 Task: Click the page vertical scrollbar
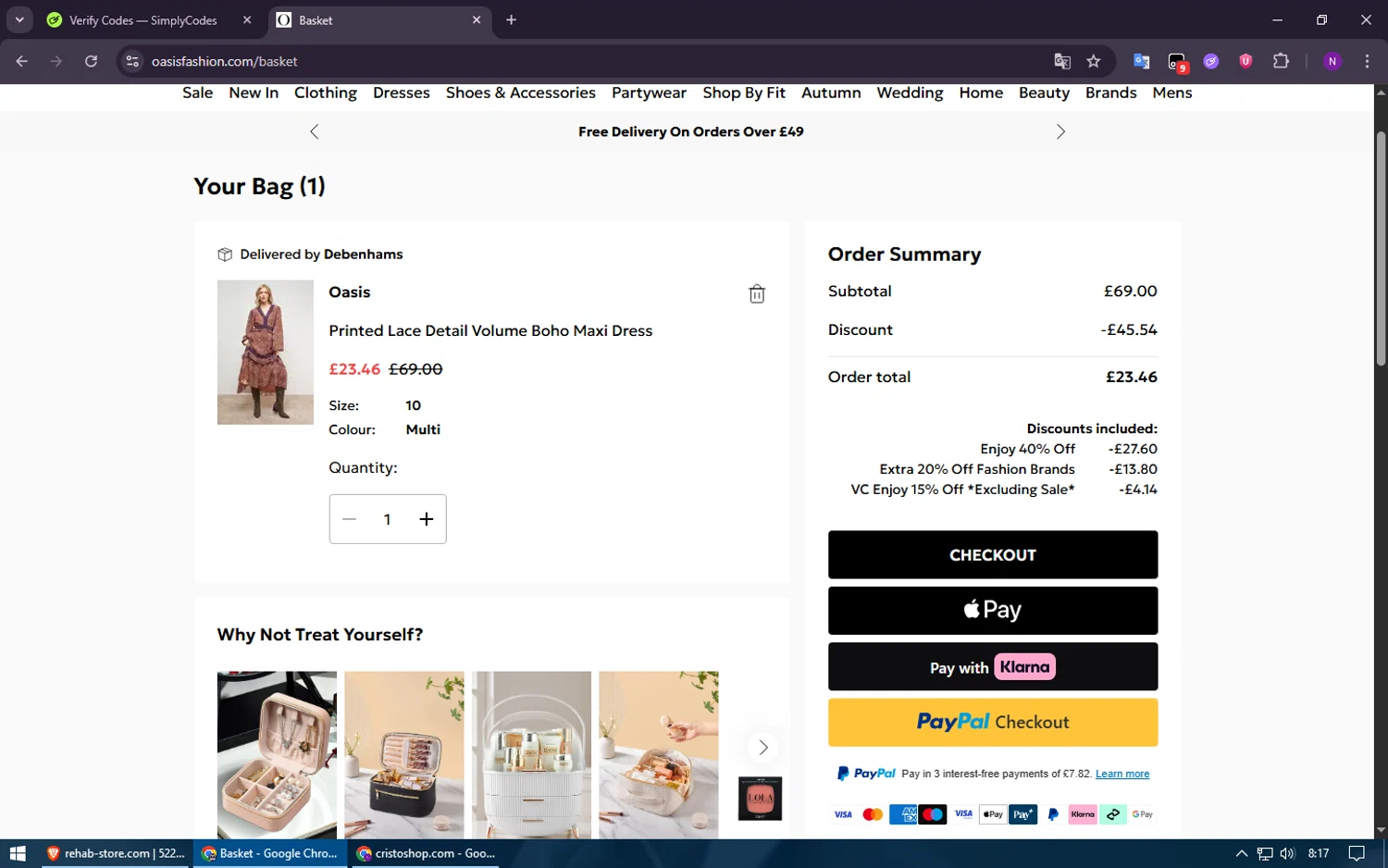pyautogui.click(x=1381, y=250)
